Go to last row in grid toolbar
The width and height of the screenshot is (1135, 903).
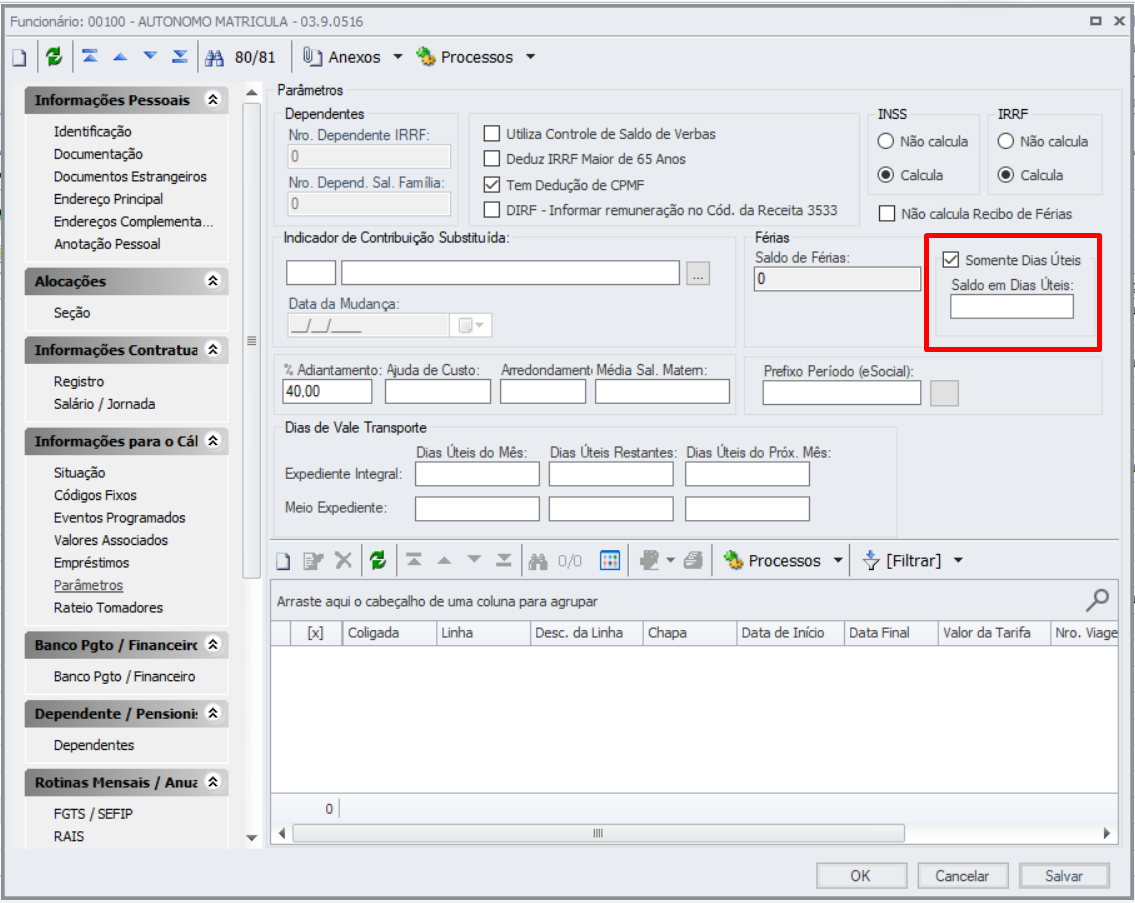503,560
